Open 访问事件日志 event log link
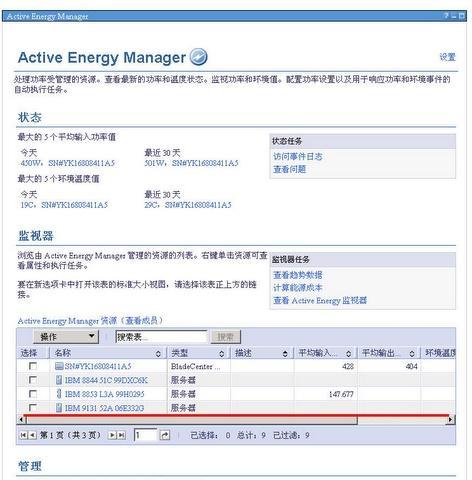 (x=298, y=156)
